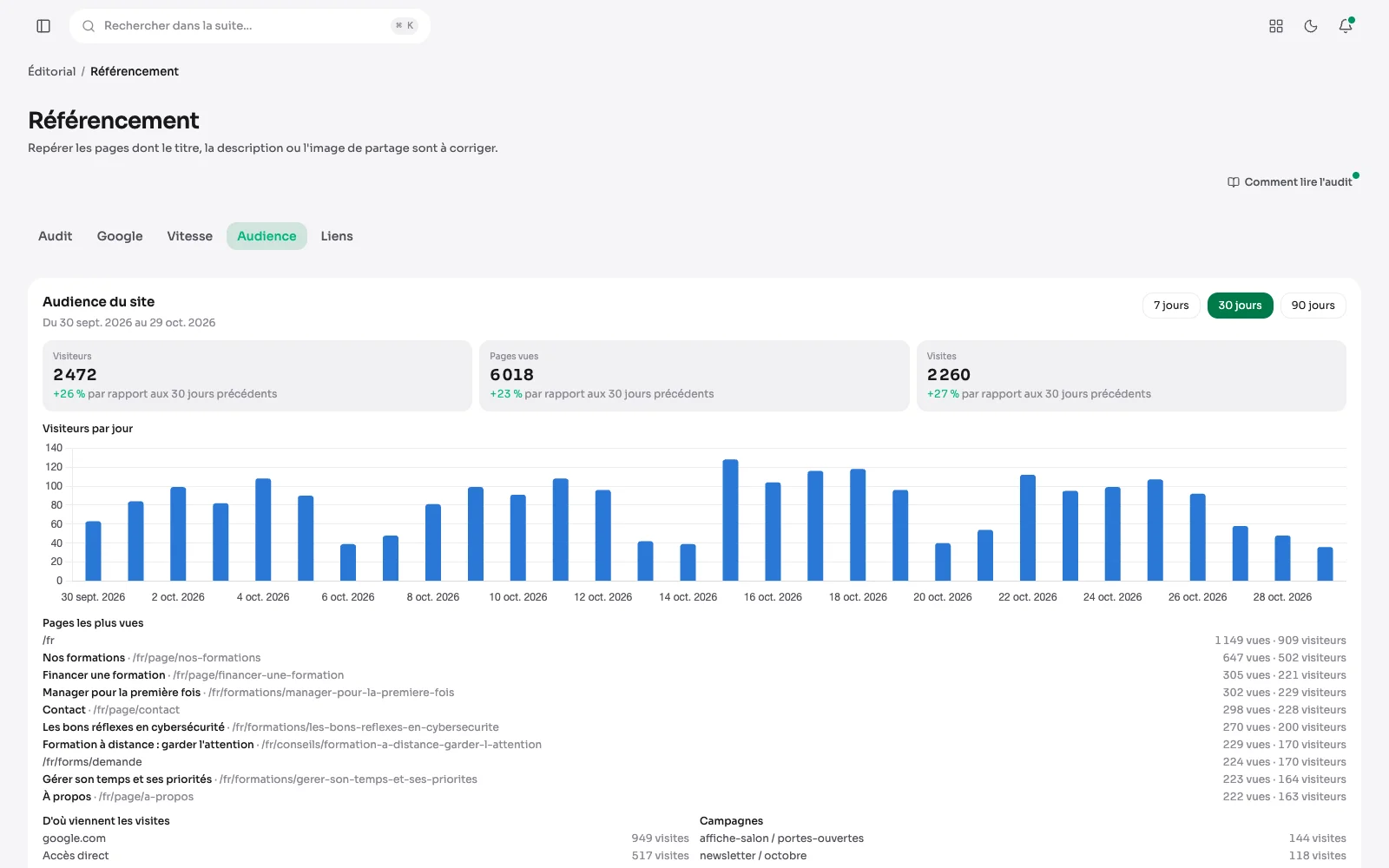Select the 7 jours period
Screen dimensions: 1389x868
[x=1171, y=306]
